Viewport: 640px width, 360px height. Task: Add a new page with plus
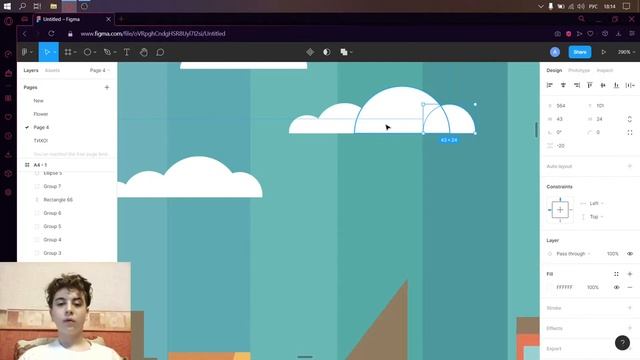(x=107, y=87)
